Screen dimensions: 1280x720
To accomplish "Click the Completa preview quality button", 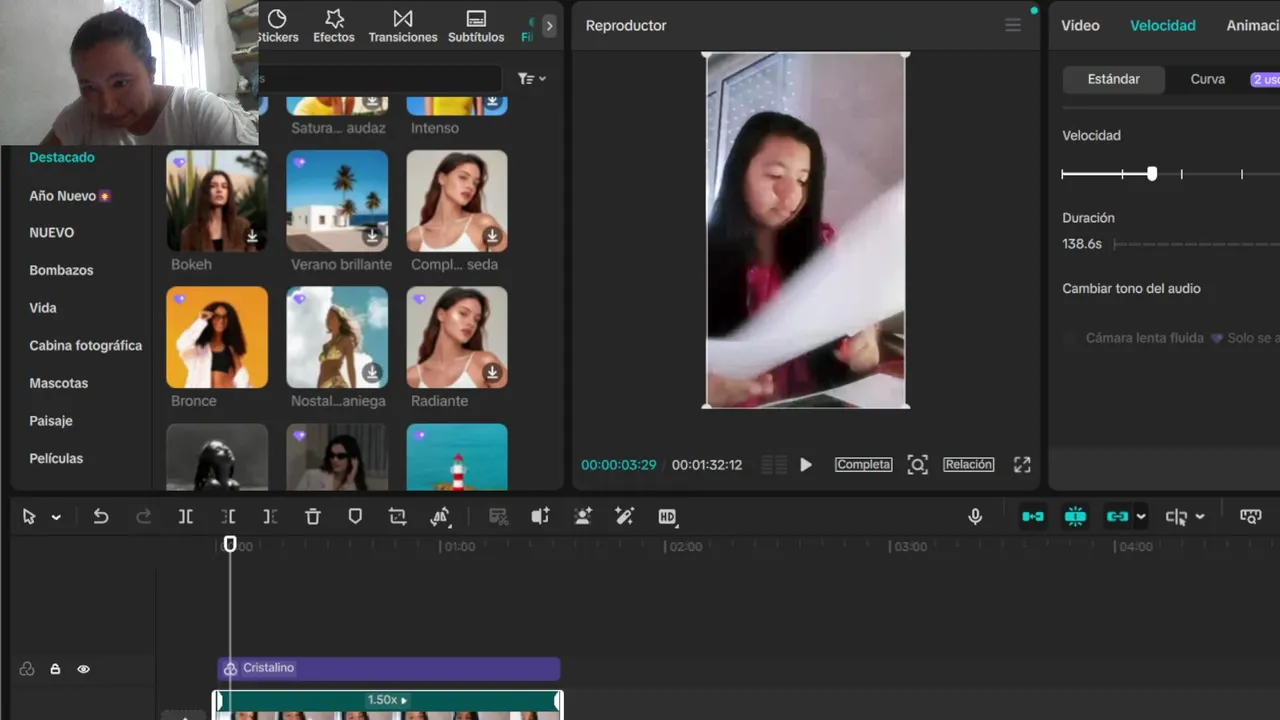I will 864,465.
